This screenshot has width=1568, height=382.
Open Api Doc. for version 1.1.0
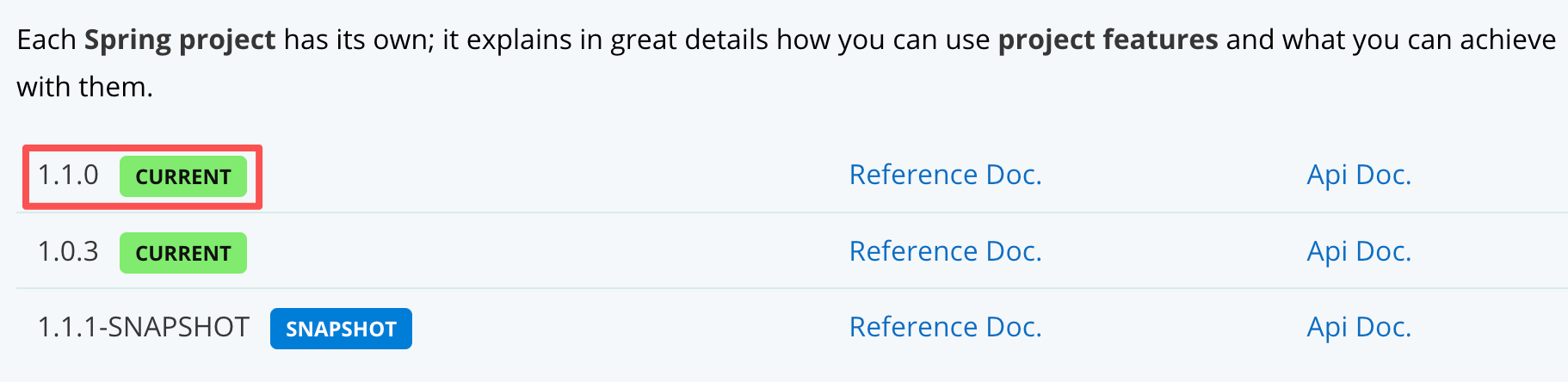(x=1359, y=175)
